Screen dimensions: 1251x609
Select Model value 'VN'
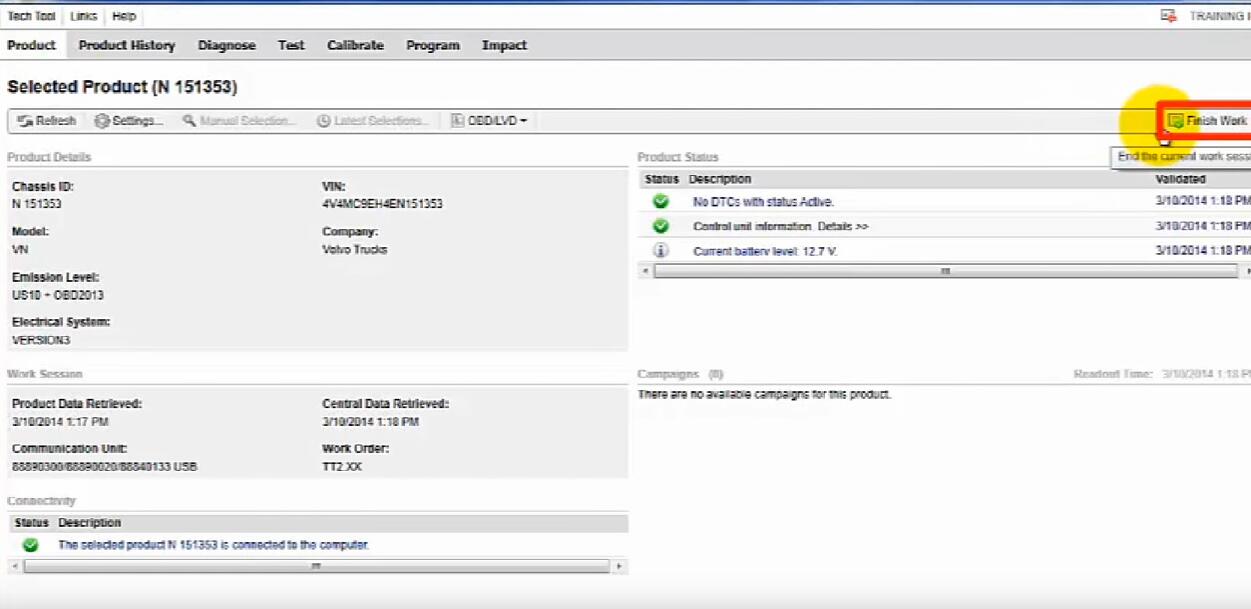[x=20, y=250]
